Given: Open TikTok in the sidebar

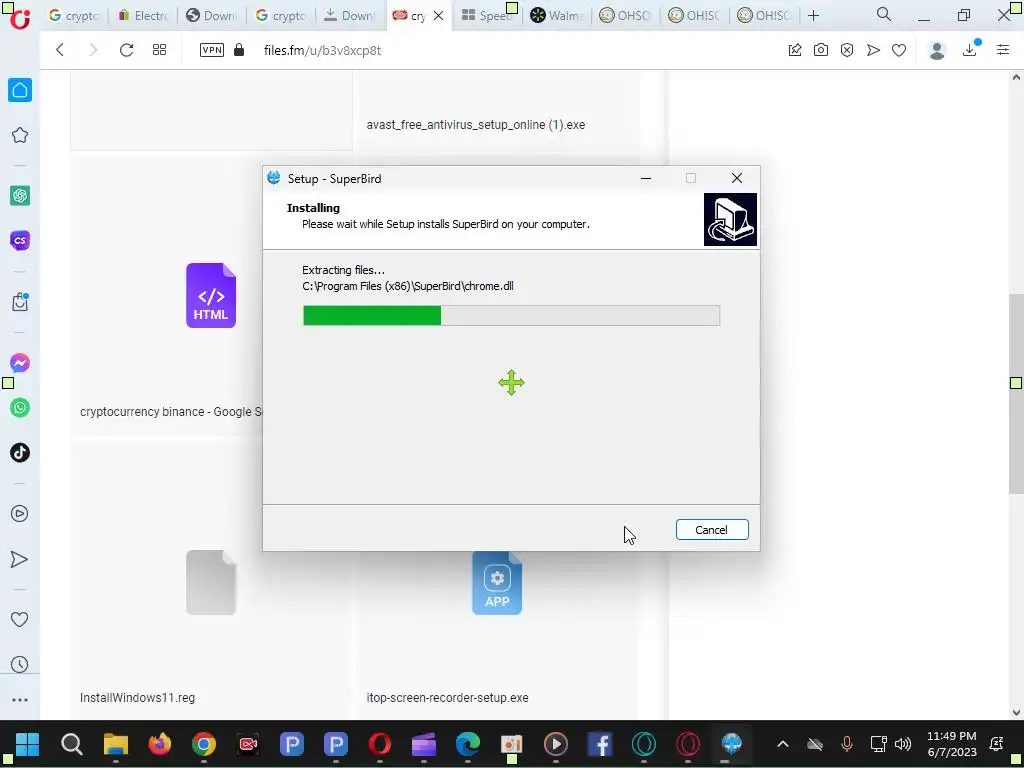Looking at the screenshot, I should point(20,453).
